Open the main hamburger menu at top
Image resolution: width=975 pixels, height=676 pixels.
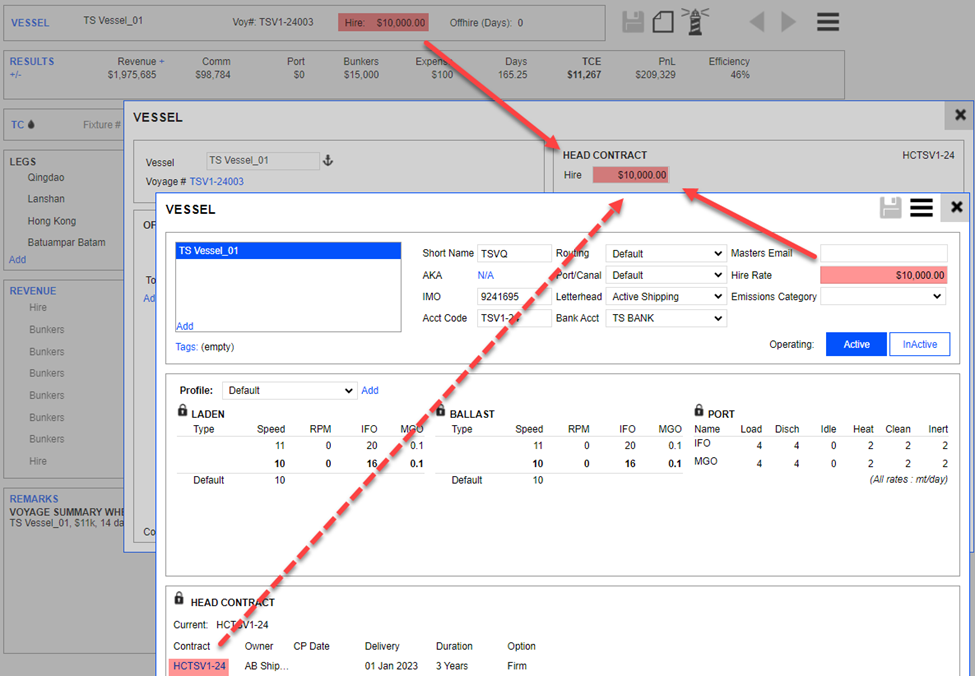point(827,22)
